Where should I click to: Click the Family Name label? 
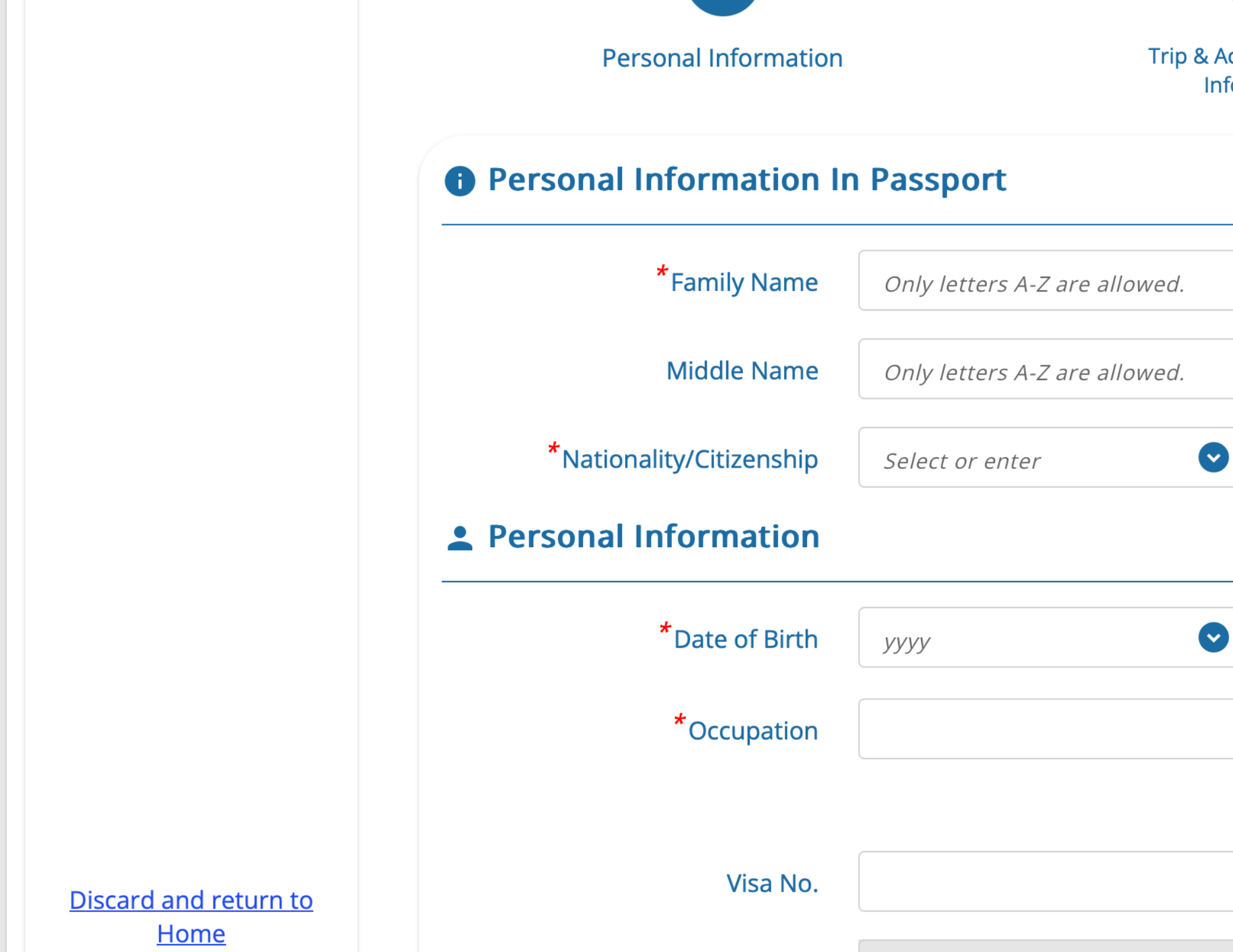click(x=744, y=283)
